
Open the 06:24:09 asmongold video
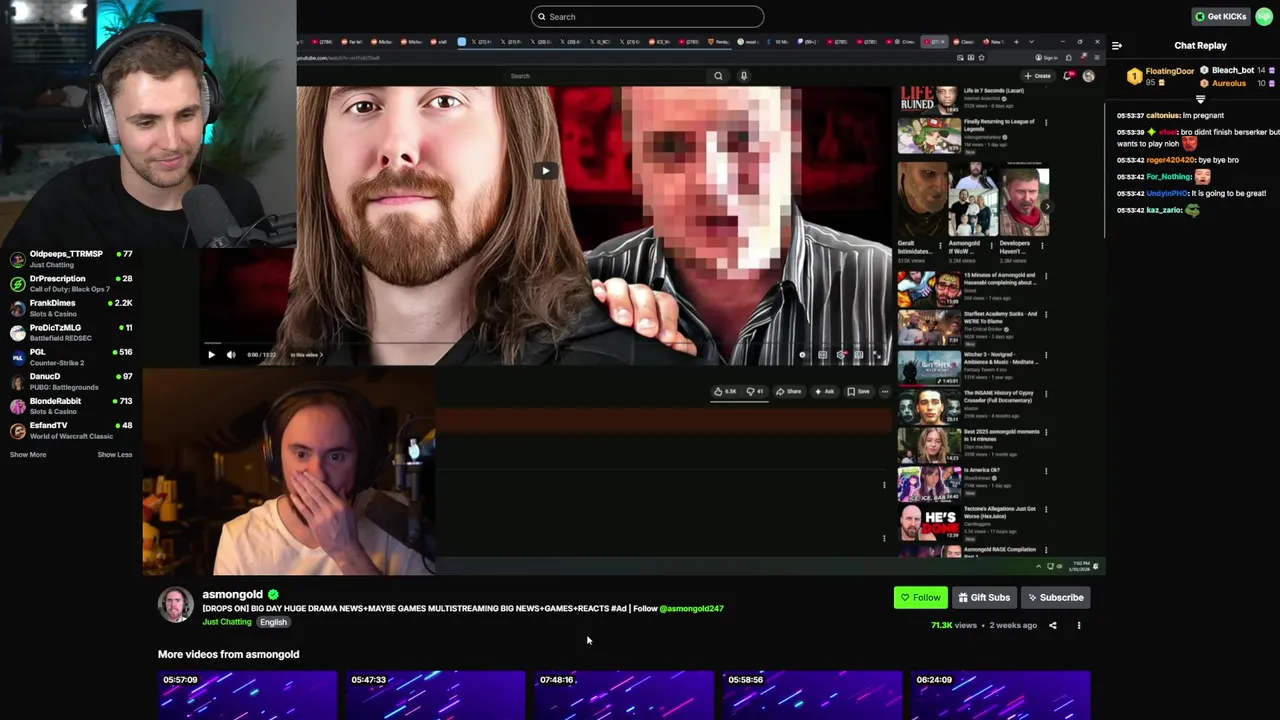(1000, 696)
